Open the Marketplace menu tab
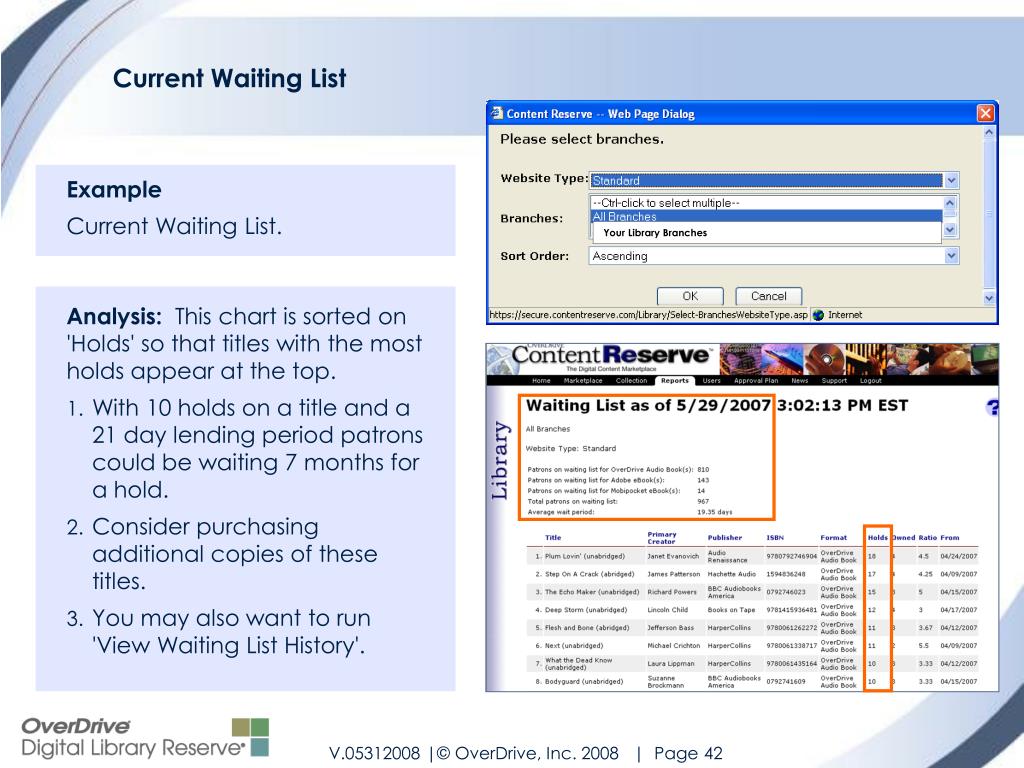Image resolution: width=1024 pixels, height=768 pixels. click(x=583, y=380)
